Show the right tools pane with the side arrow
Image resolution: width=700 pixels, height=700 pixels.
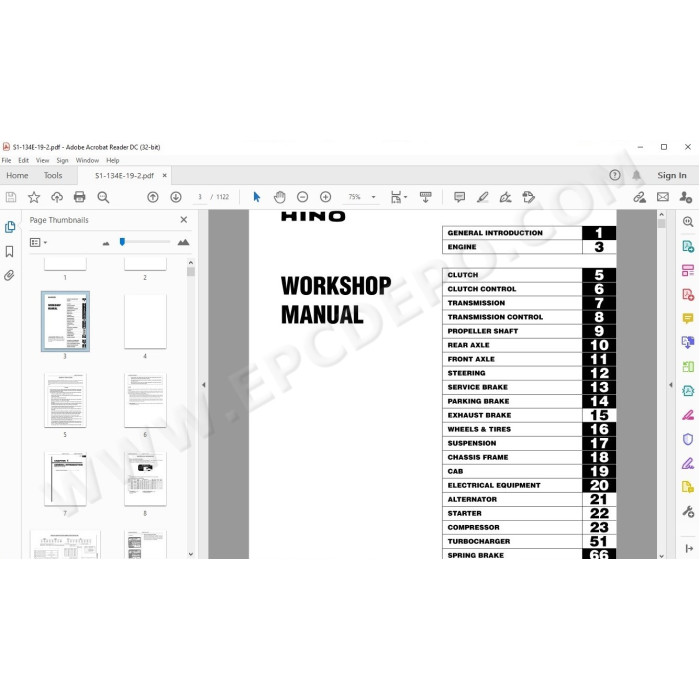click(x=671, y=384)
